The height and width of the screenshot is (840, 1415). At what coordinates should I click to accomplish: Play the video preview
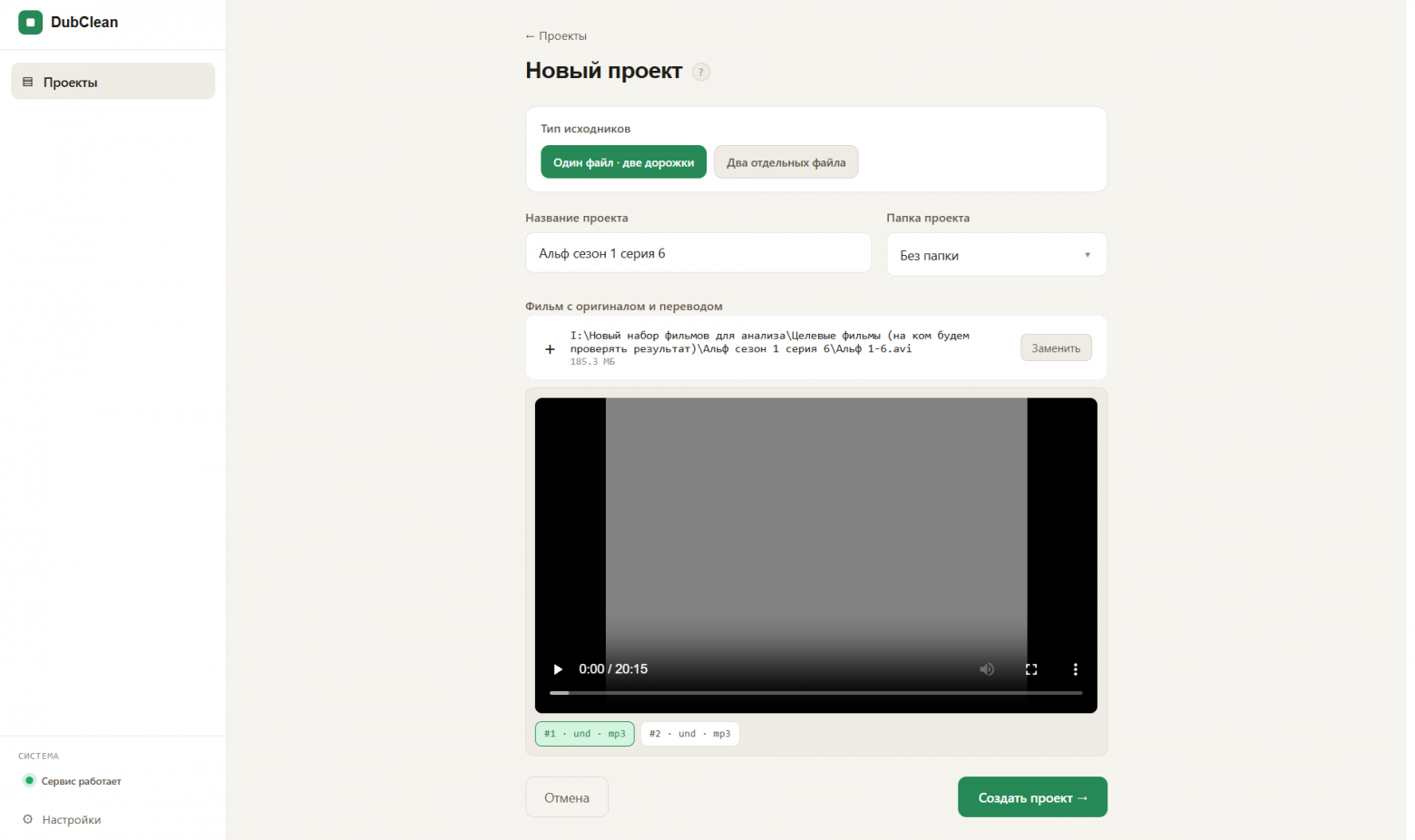(x=558, y=669)
